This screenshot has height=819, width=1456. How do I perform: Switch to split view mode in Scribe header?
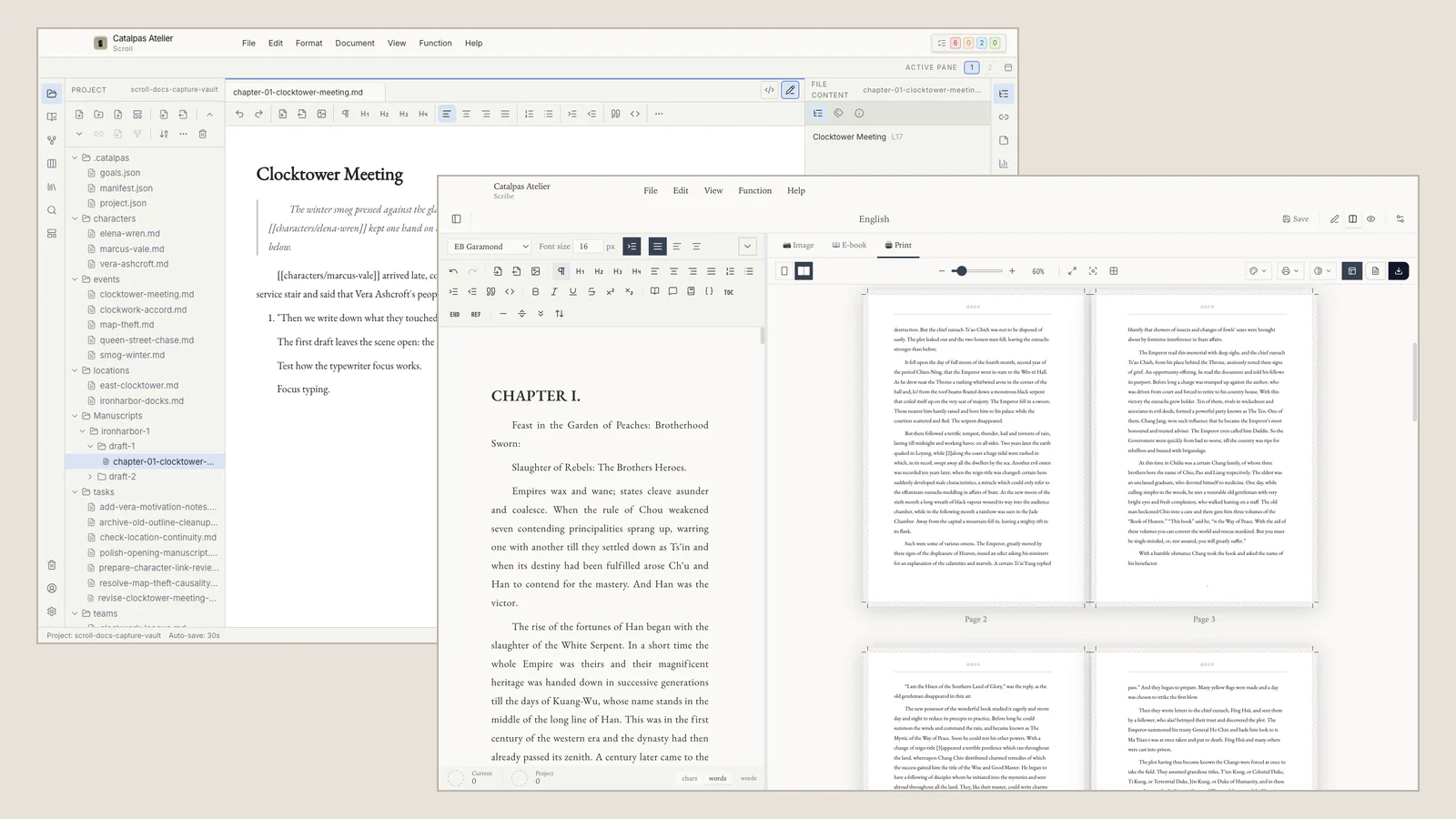(x=1352, y=219)
